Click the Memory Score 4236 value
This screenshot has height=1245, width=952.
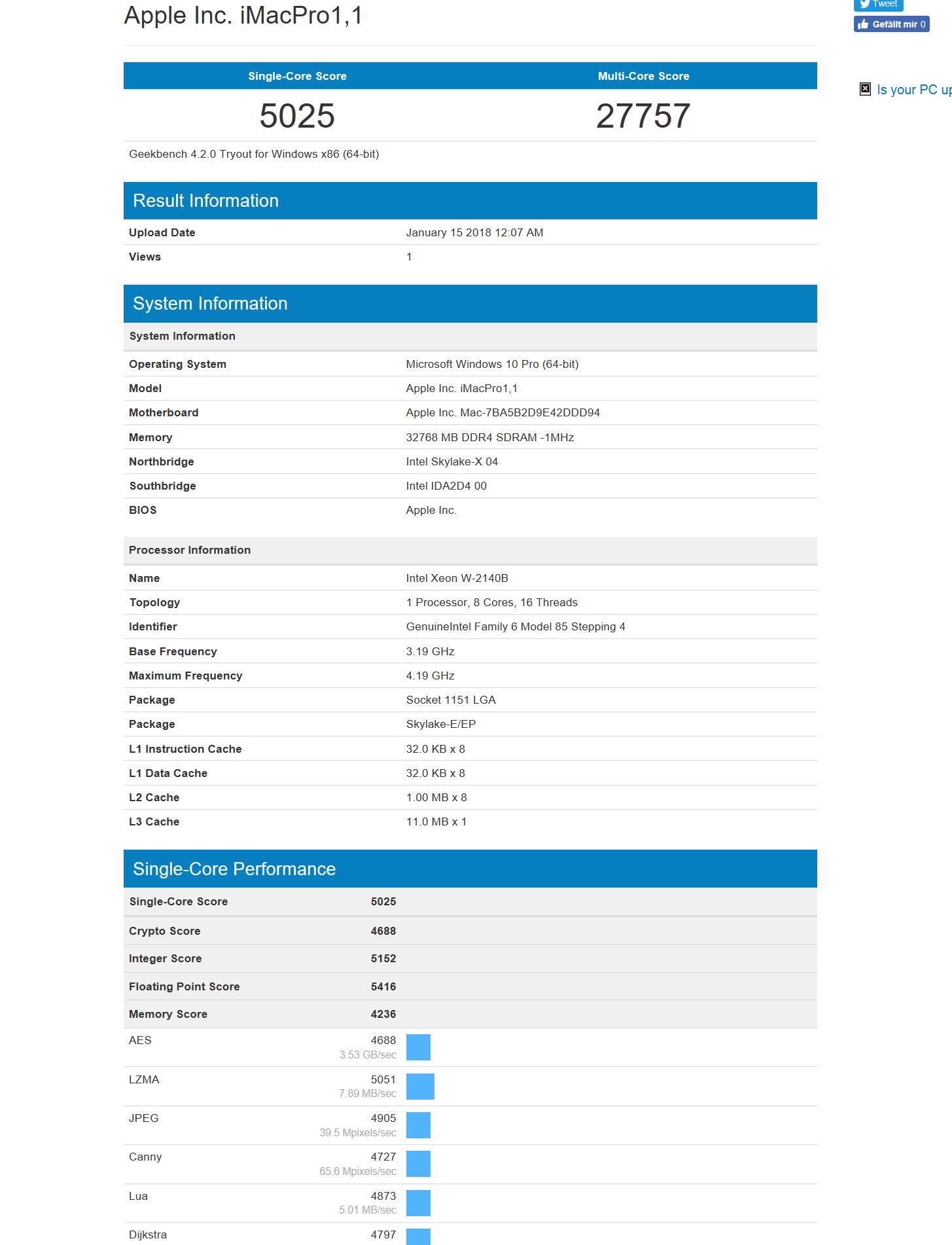[383, 1014]
